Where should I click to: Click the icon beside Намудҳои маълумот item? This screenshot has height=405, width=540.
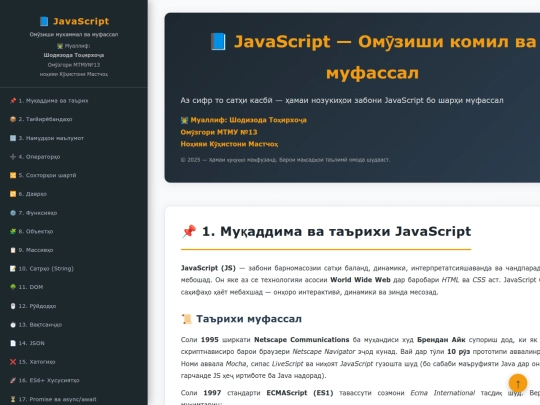pos(13,138)
